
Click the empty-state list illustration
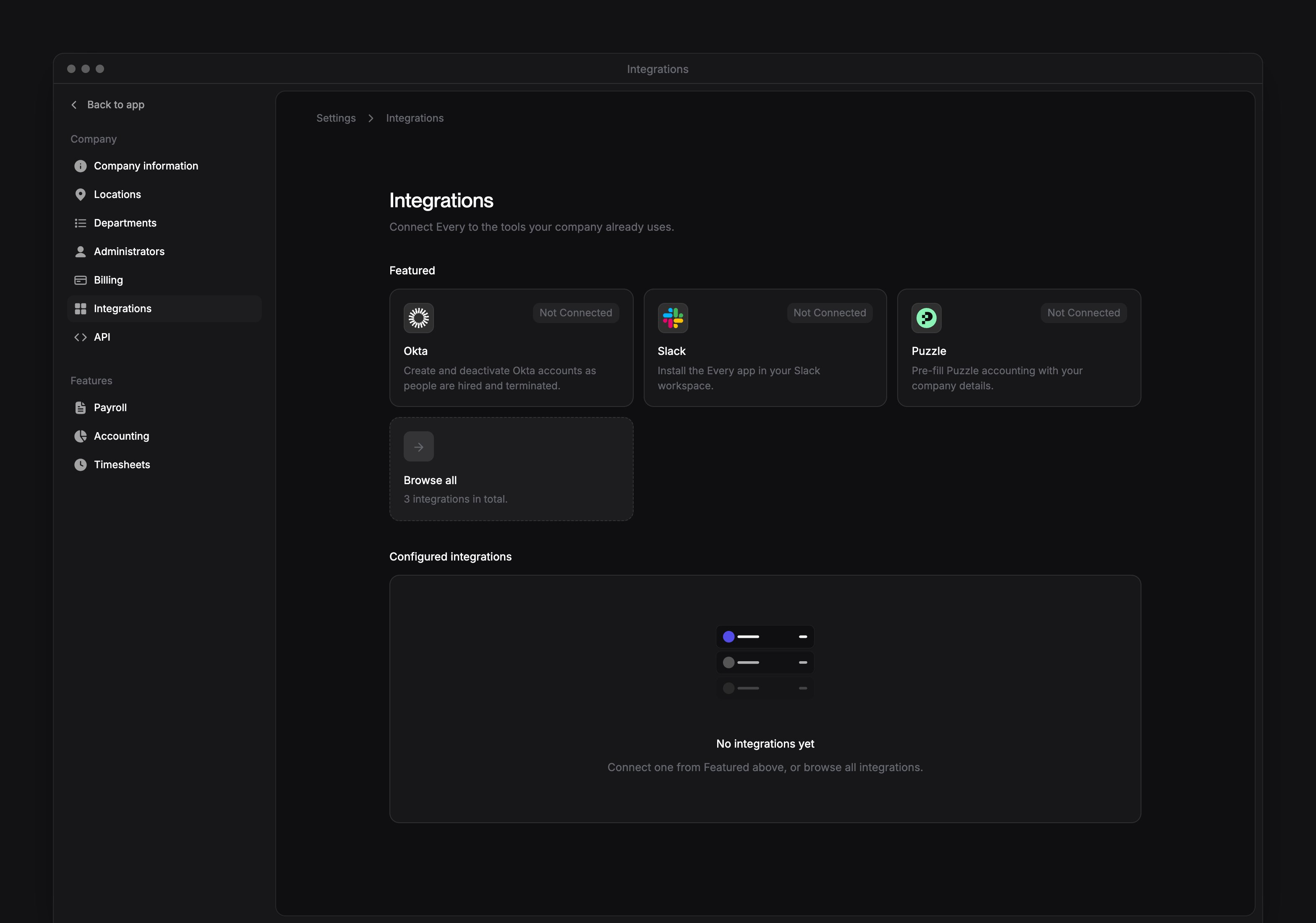[x=765, y=662]
